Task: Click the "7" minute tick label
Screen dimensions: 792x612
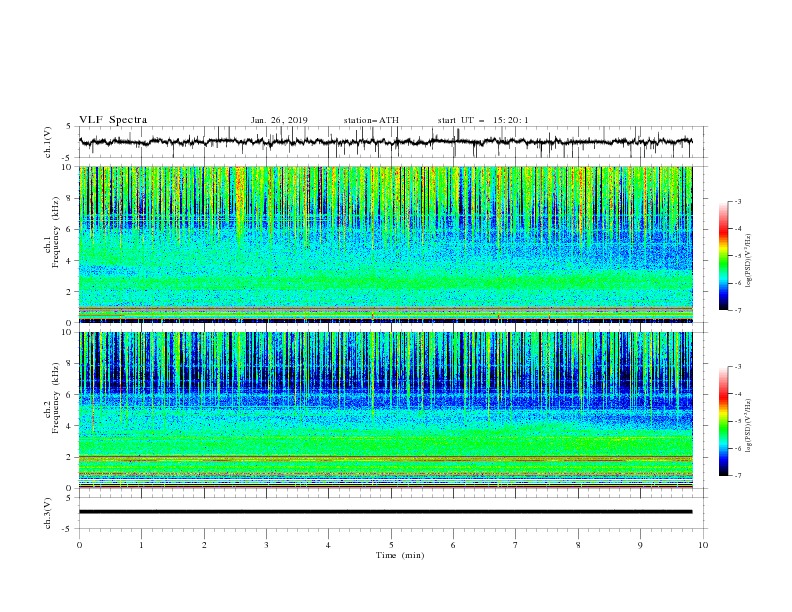Action: point(516,545)
